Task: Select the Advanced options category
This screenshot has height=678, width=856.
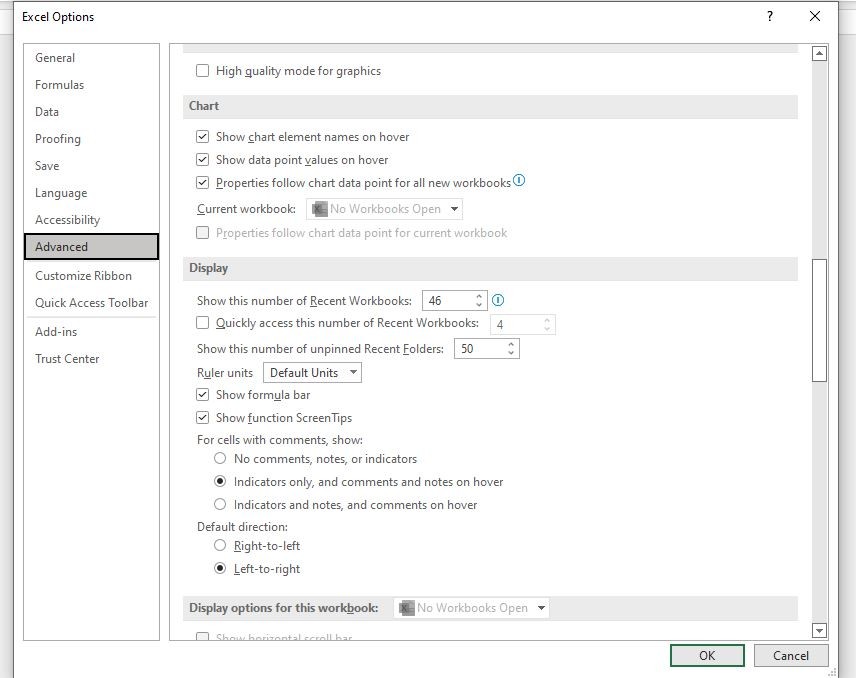Action: click(x=92, y=247)
